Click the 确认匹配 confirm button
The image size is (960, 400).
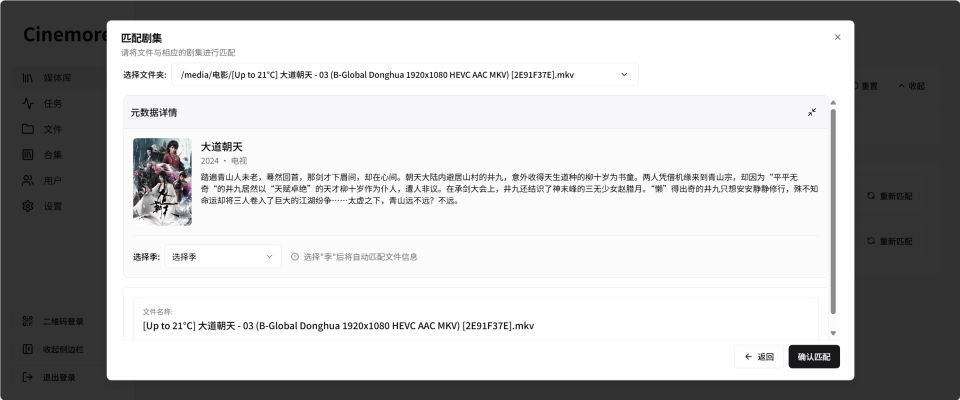(x=814, y=357)
